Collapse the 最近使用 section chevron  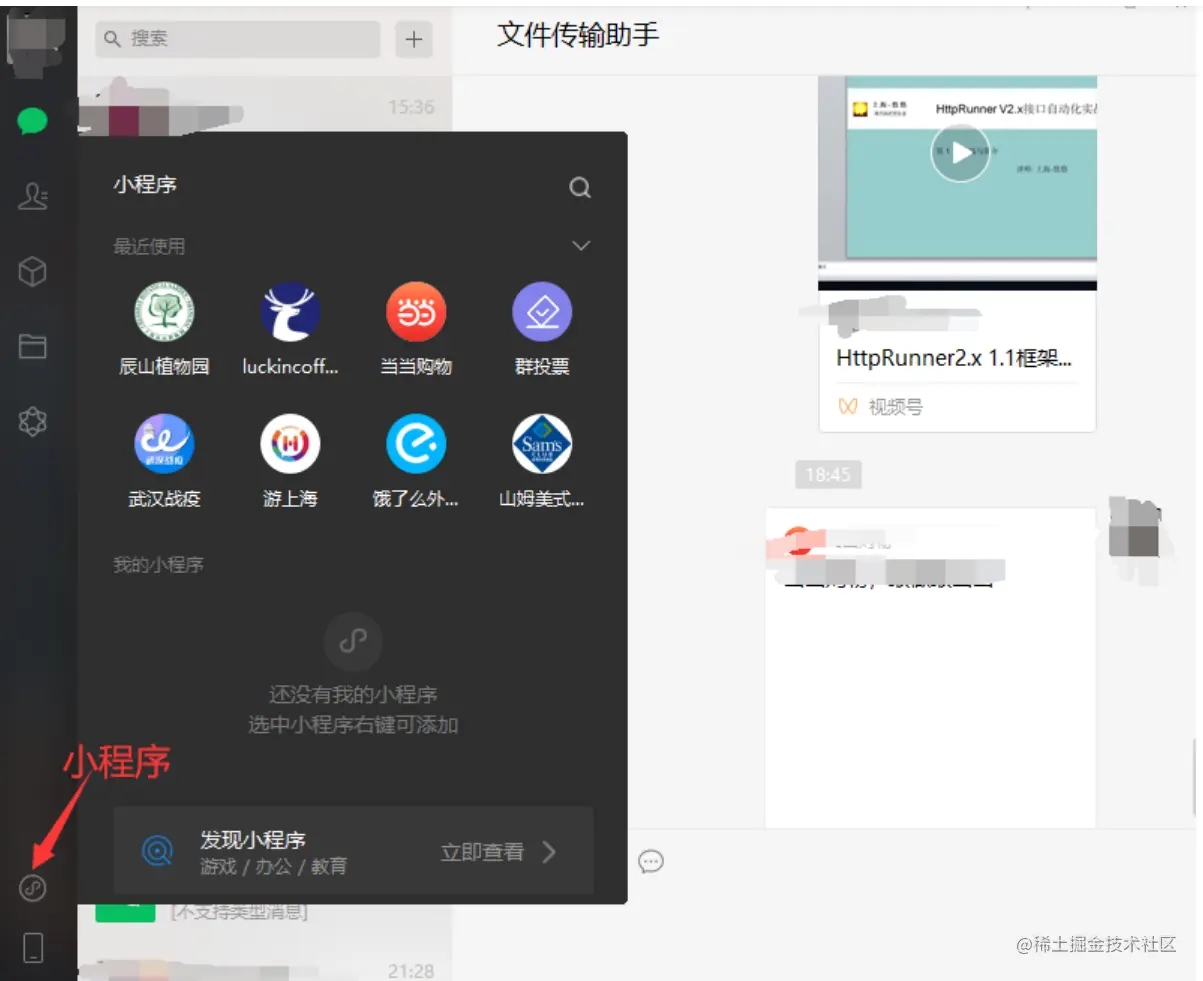(581, 246)
